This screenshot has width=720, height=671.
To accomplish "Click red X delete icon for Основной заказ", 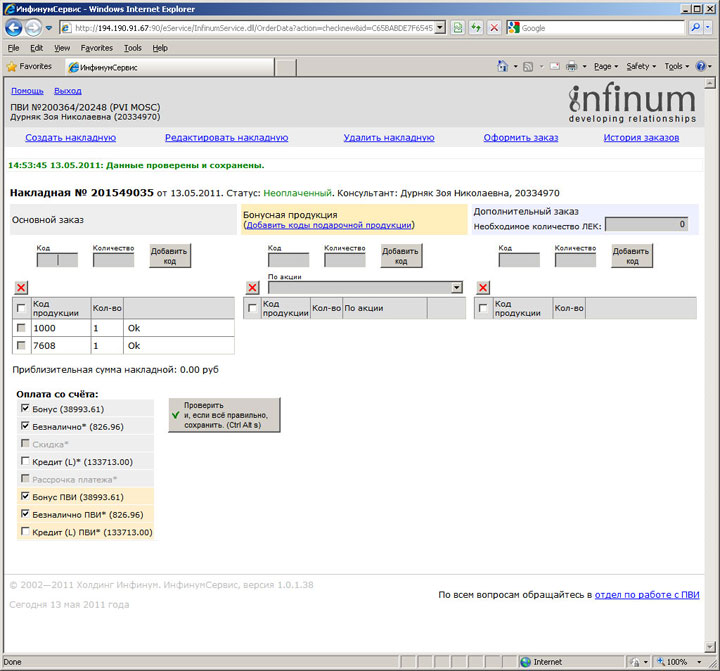I will pos(21,288).
